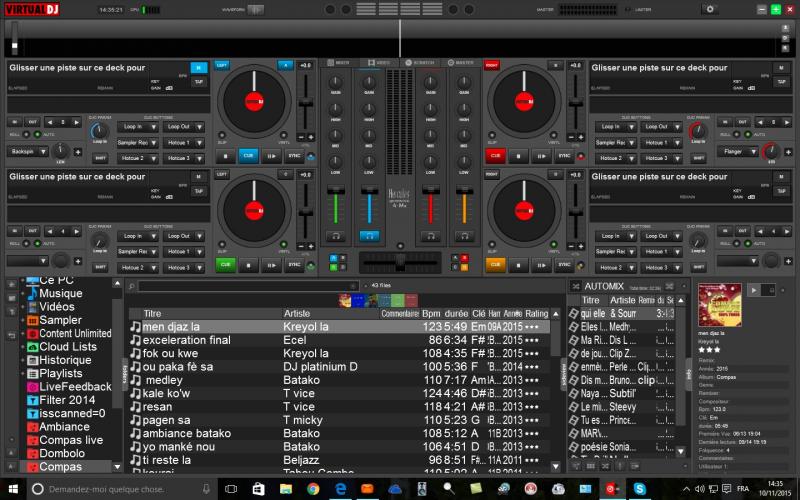Click the red CUE button on top-right deck
The width and height of the screenshot is (800, 500).
point(493,155)
